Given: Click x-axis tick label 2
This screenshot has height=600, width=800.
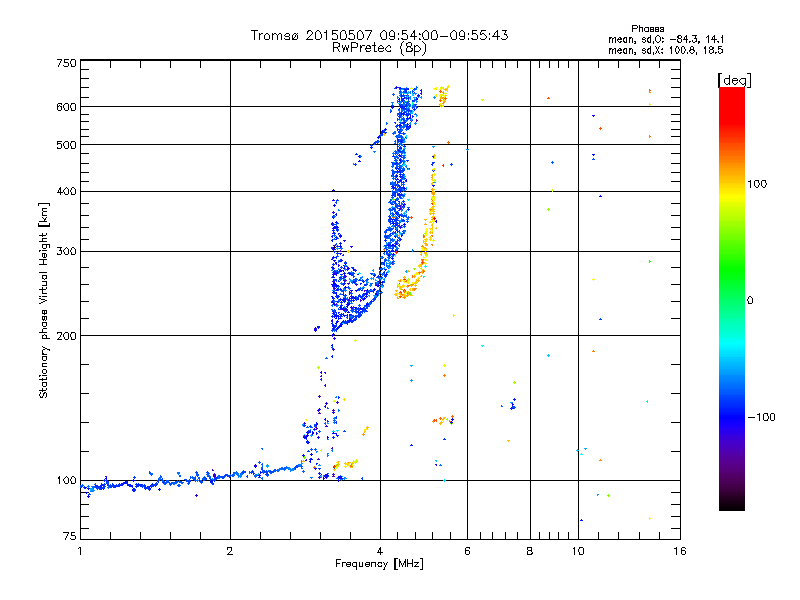Looking at the screenshot, I should [x=230, y=551].
